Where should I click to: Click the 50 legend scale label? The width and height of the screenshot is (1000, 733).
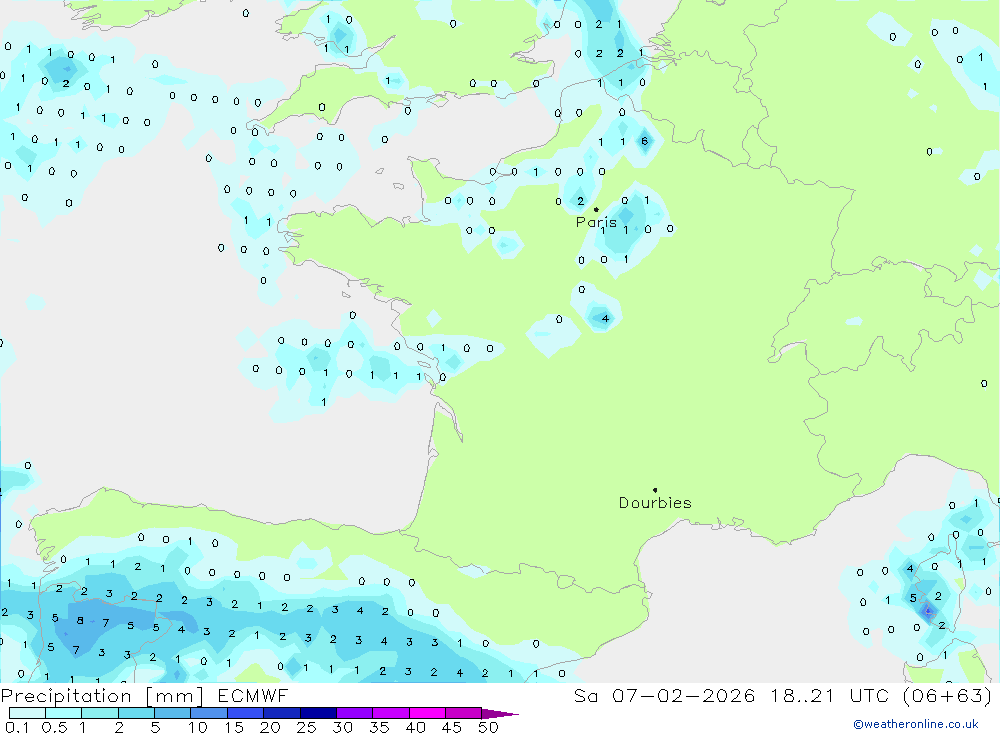point(489,727)
